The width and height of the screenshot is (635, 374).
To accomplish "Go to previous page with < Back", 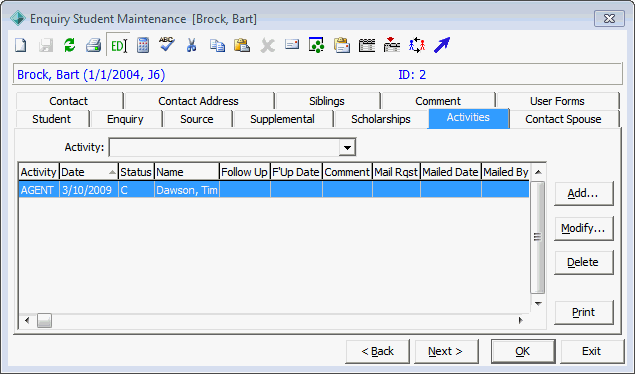I will (x=377, y=351).
